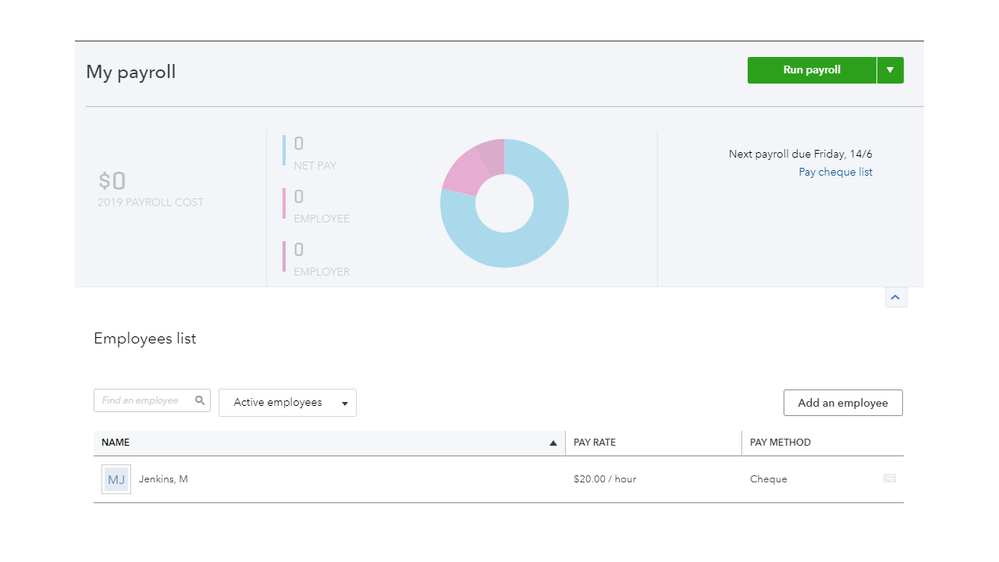Click the mauve employer chart segment

pyautogui.click(x=492, y=156)
